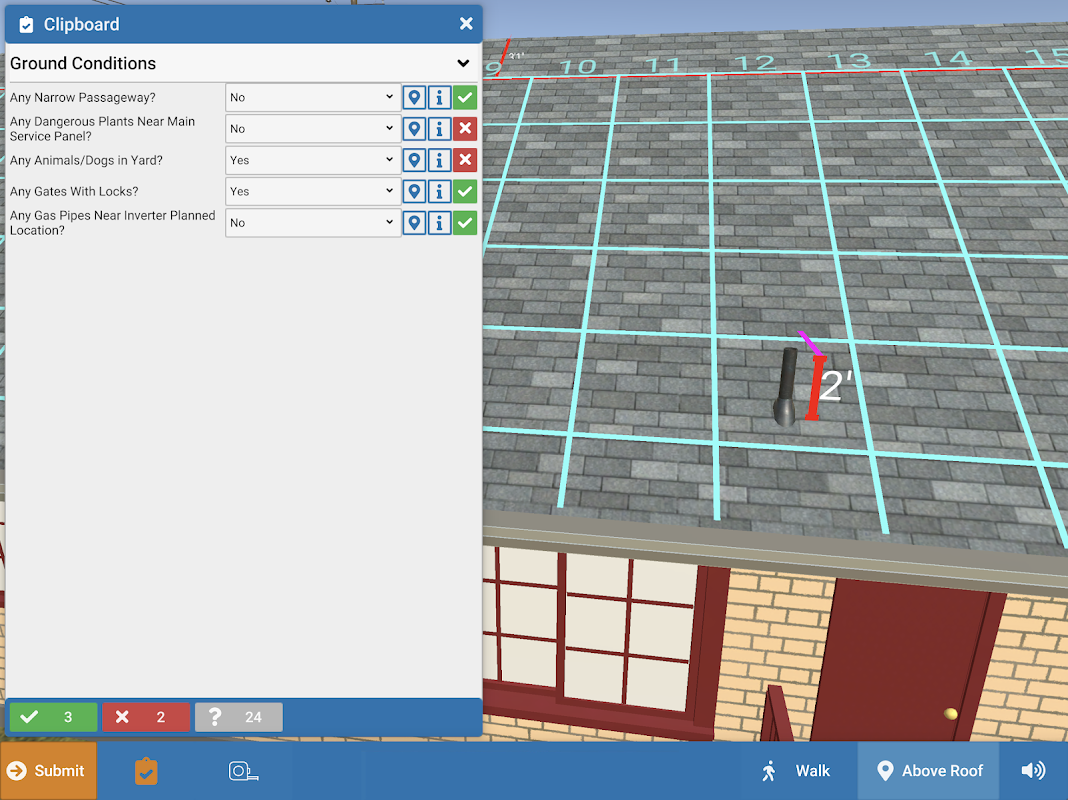
Task: Open the orange clipboard icon in bottom toolbar
Action: tap(146, 771)
